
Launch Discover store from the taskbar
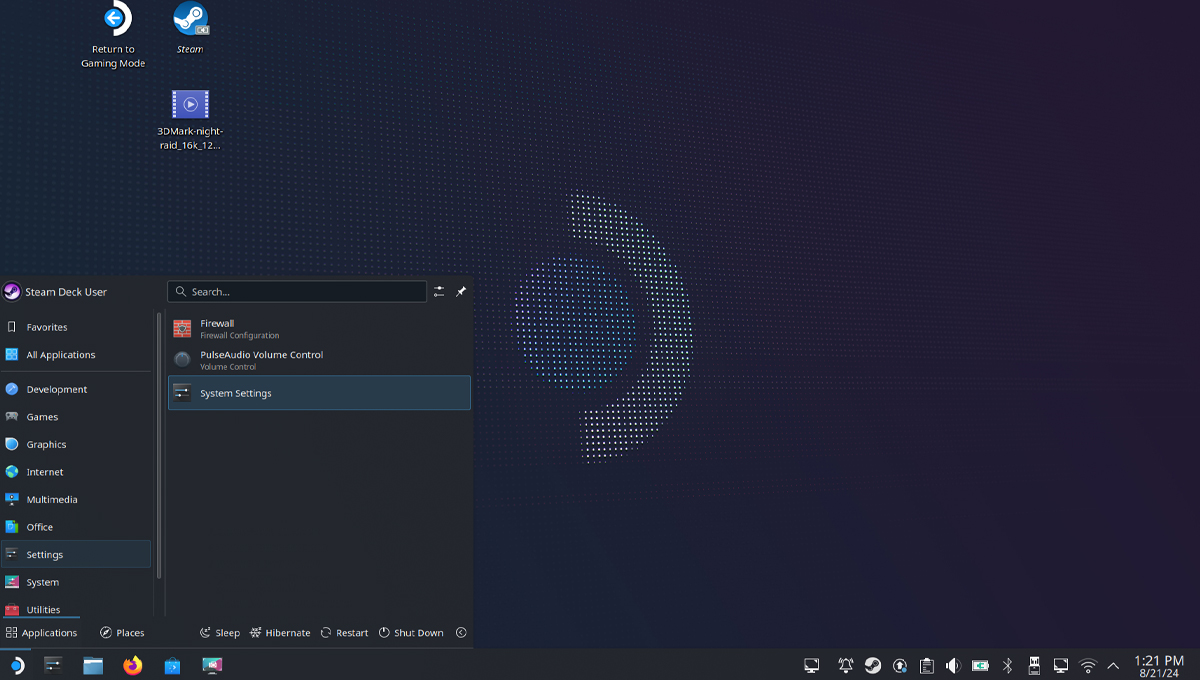[x=172, y=665]
